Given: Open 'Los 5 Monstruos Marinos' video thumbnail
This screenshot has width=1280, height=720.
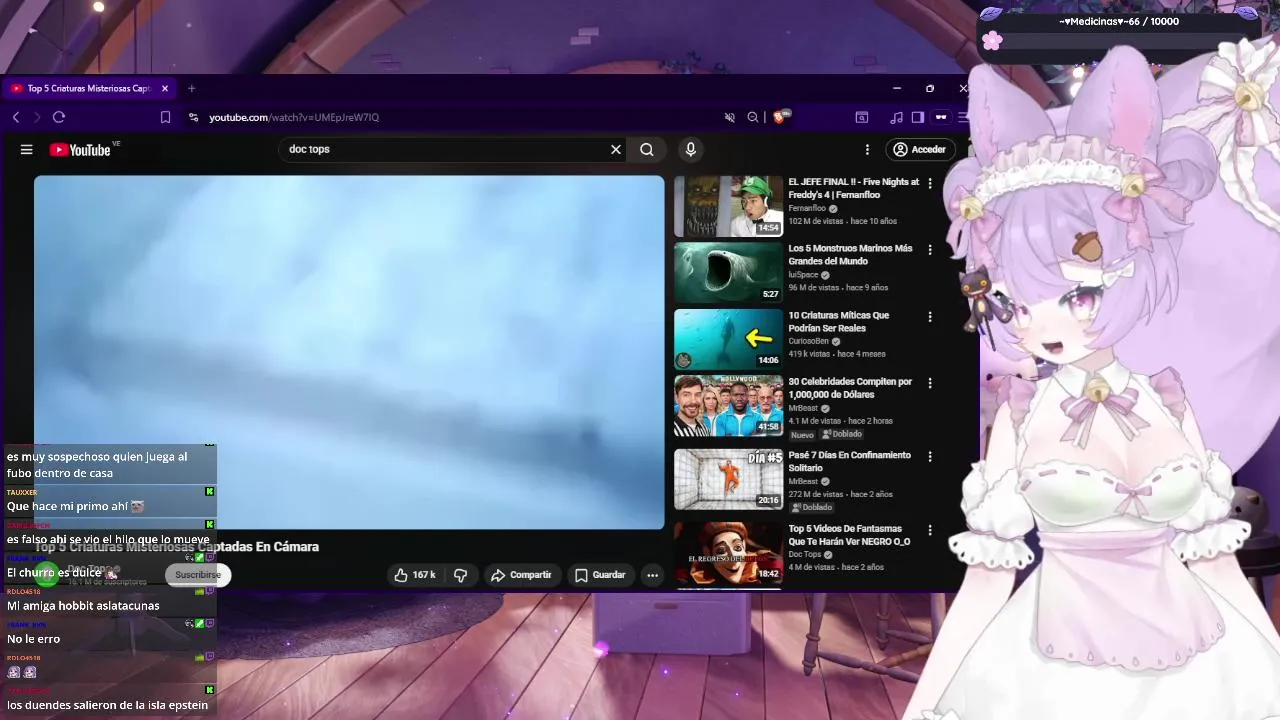Looking at the screenshot, I should [728, 273].
